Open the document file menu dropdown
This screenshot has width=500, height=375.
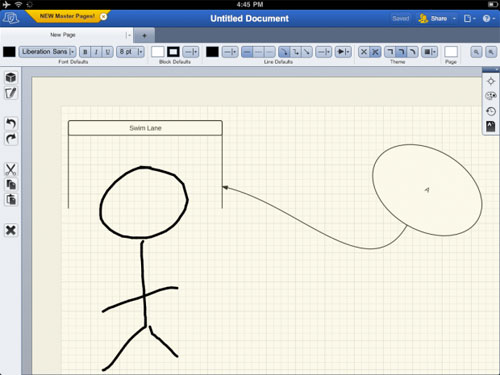(x=470, y=19)
